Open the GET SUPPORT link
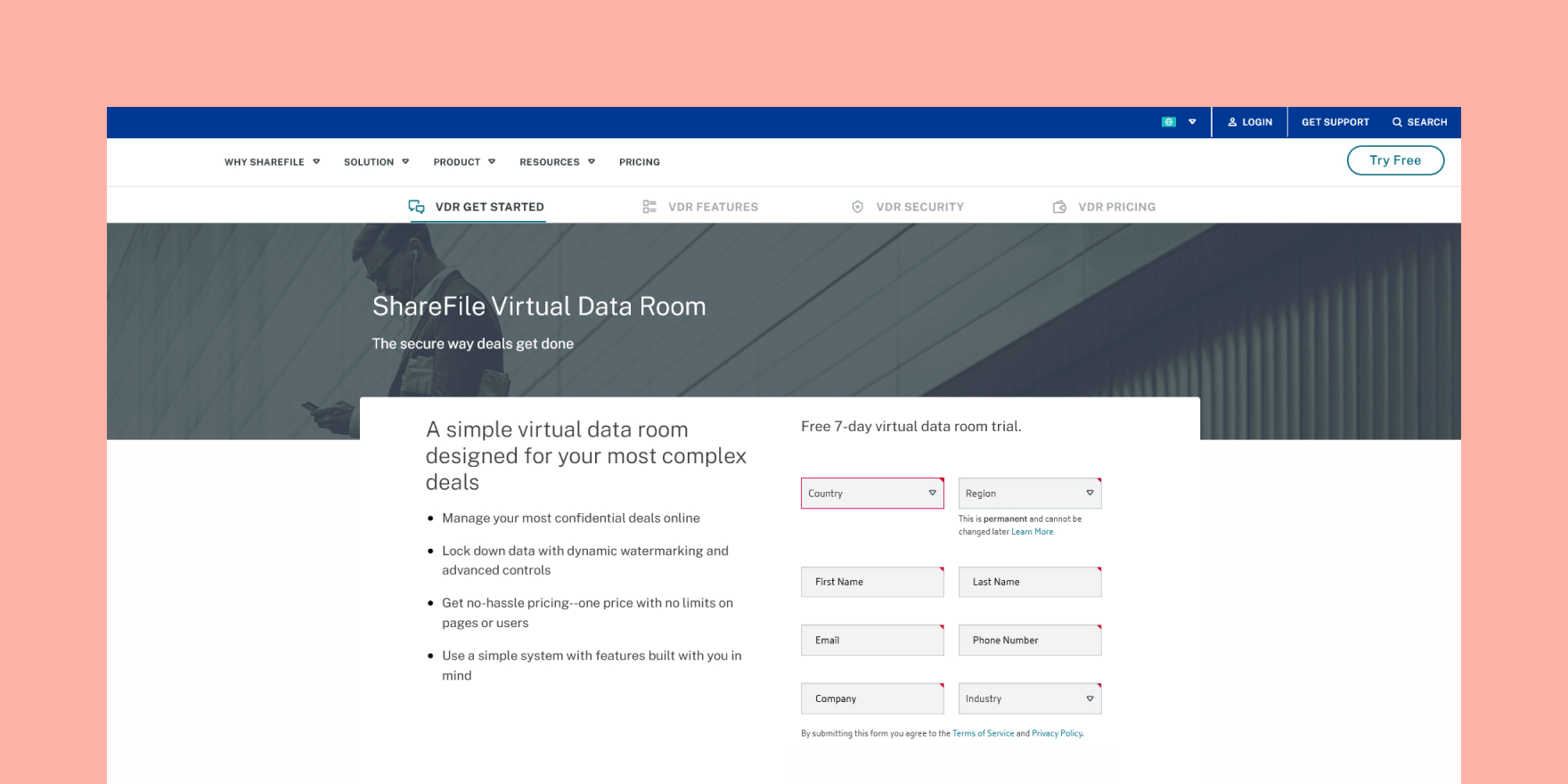Screen dimensions: 1568x784 click(x=1335, y=122)
